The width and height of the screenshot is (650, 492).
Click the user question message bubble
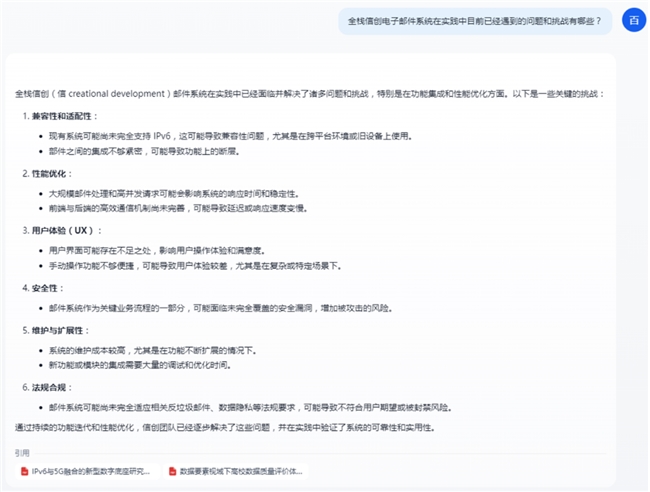(x=475, y=21)
